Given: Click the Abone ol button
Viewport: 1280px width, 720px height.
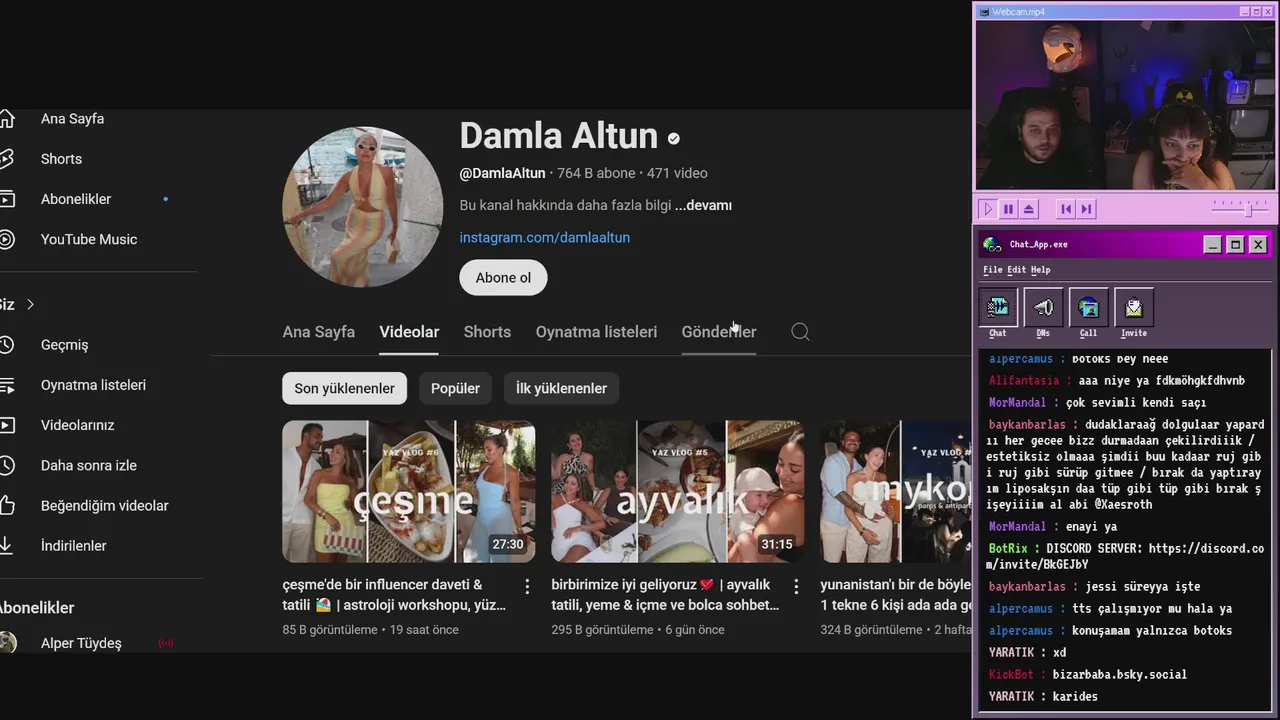Looking at the screenshot, I should 503,278.
